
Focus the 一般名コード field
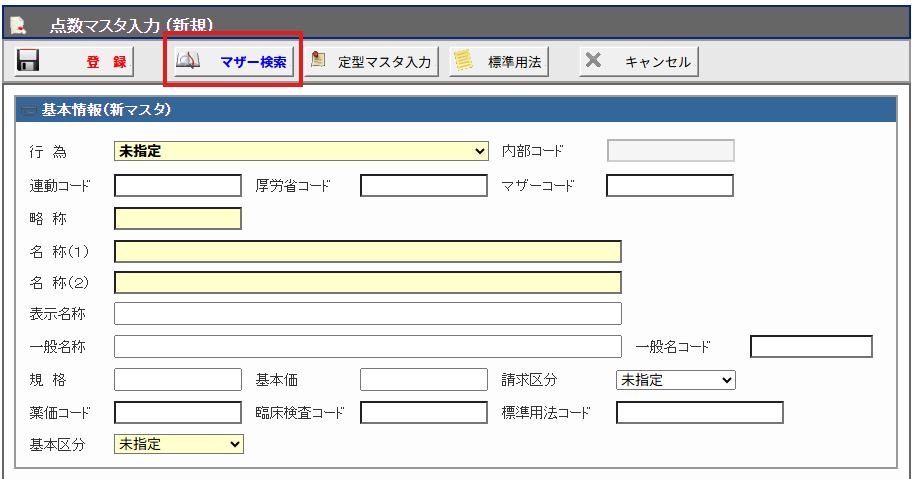point(810,347)
